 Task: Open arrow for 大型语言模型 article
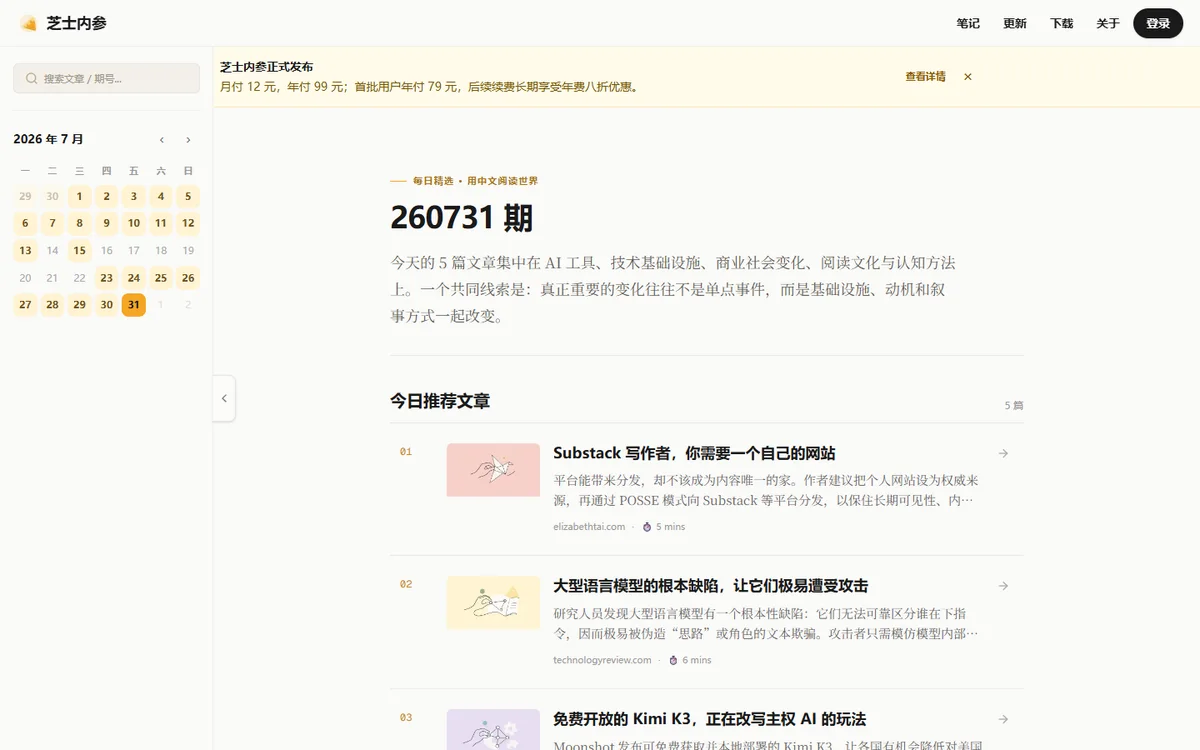(x=1003, y=586)
